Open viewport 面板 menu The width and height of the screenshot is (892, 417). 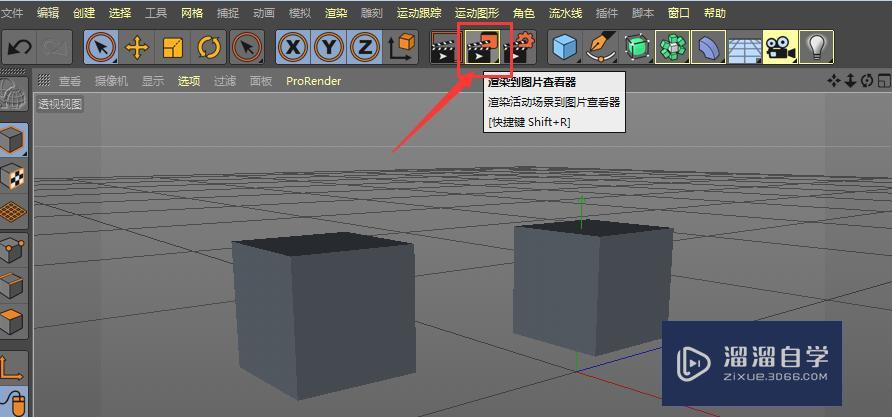point(261,81)
